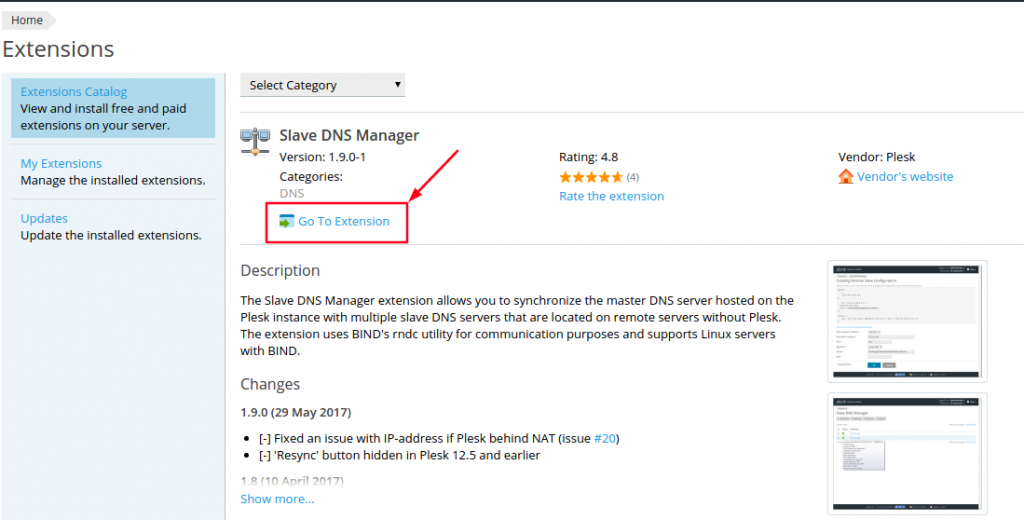
Task: Open Extensions Catalog in the sidebar
Action: (74, 91)
